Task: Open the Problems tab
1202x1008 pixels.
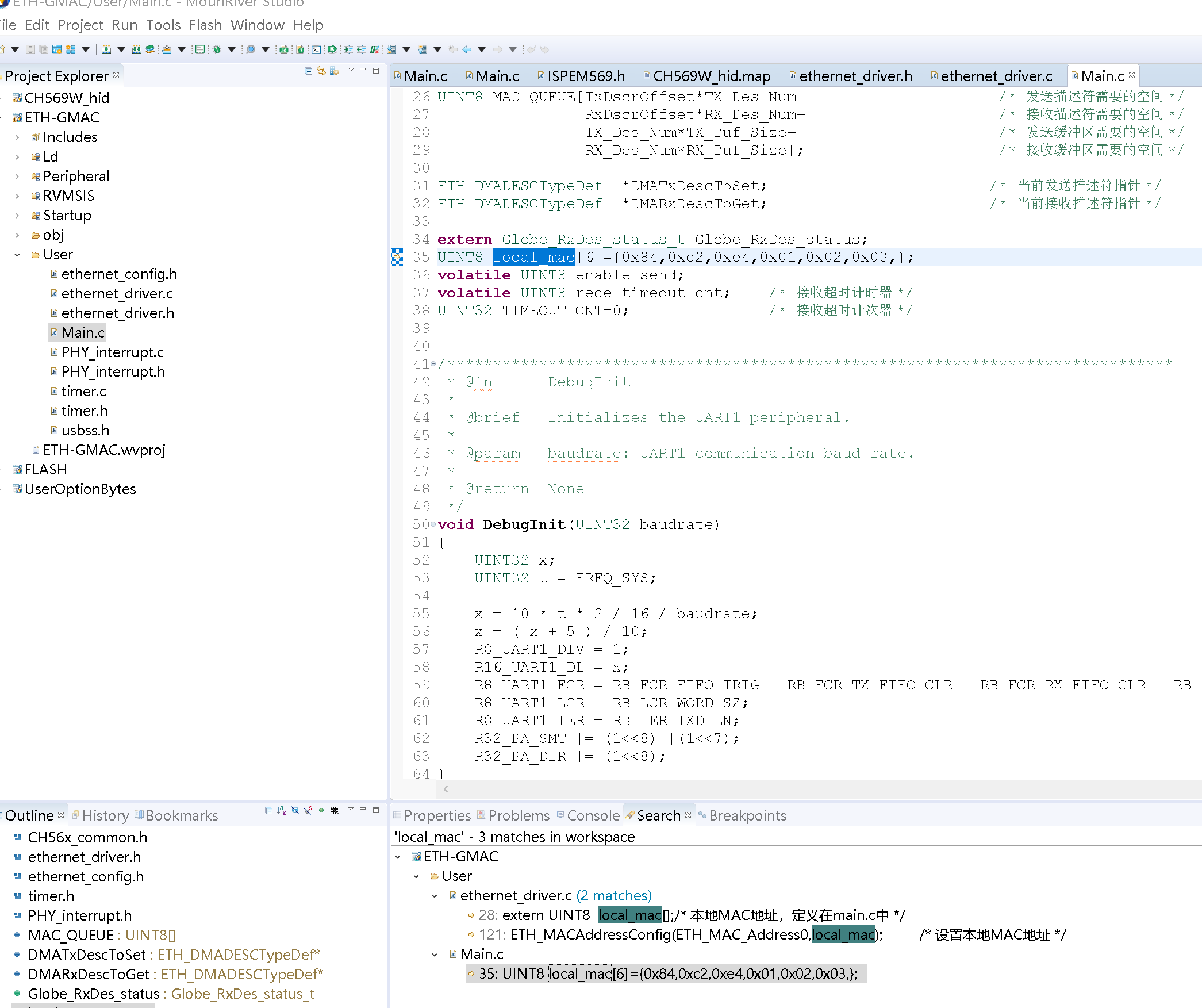Action: click(x=513, y=815)
